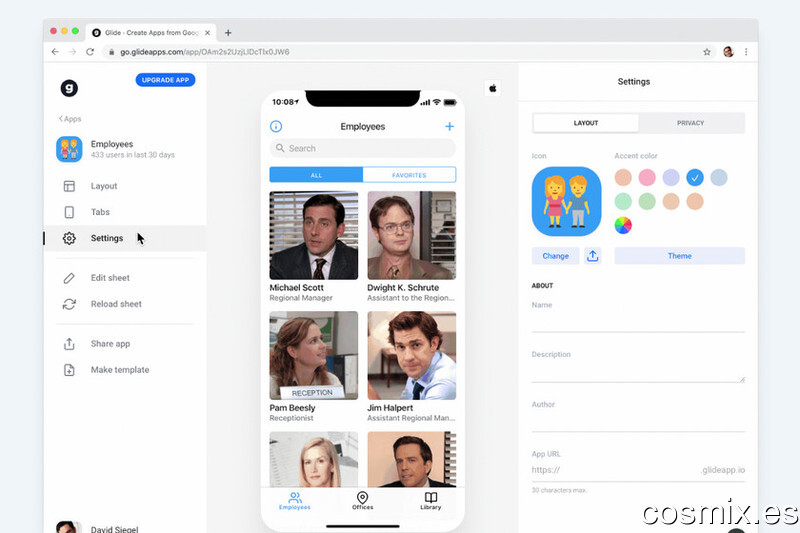Click the upload icon button next to Change

pyautogui.click(x=592, y=256)
